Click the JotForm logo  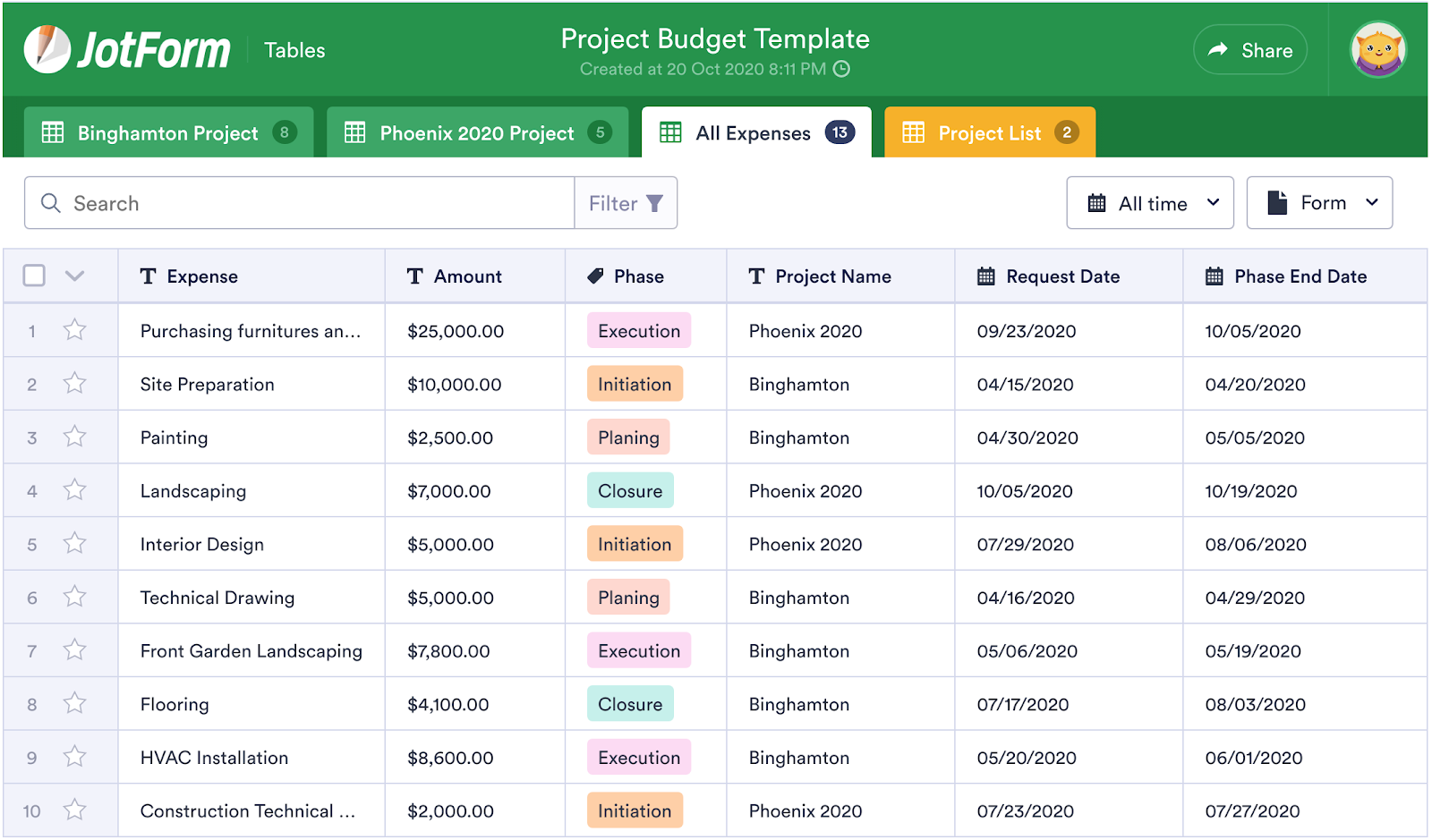[x=127, y=49]
